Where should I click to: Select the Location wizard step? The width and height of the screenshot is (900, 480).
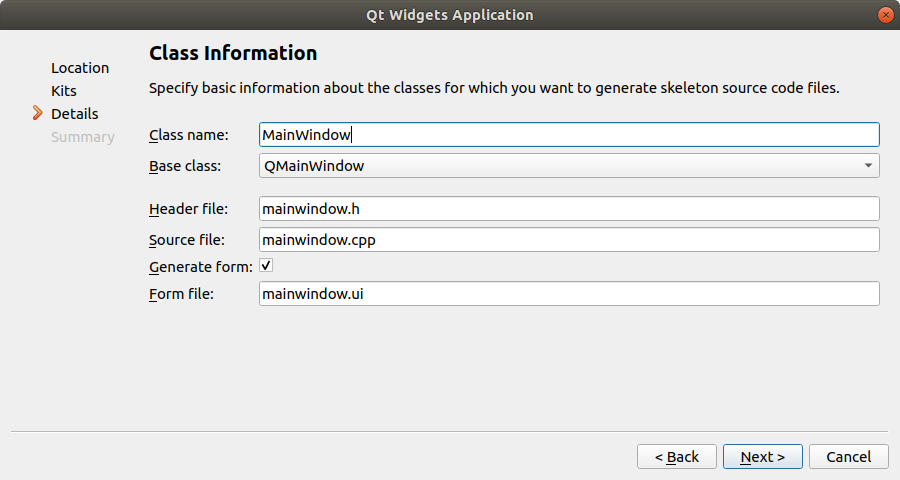point(80,68)
